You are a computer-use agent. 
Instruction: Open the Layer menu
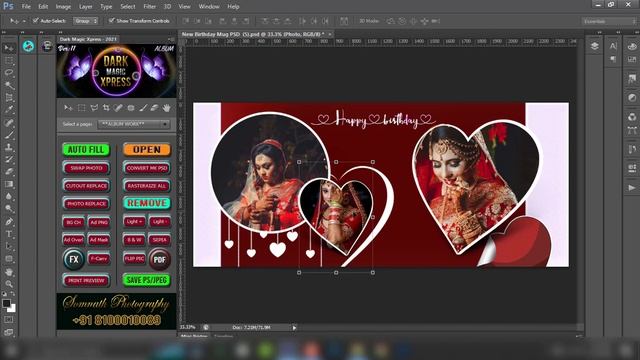(85, 7)
